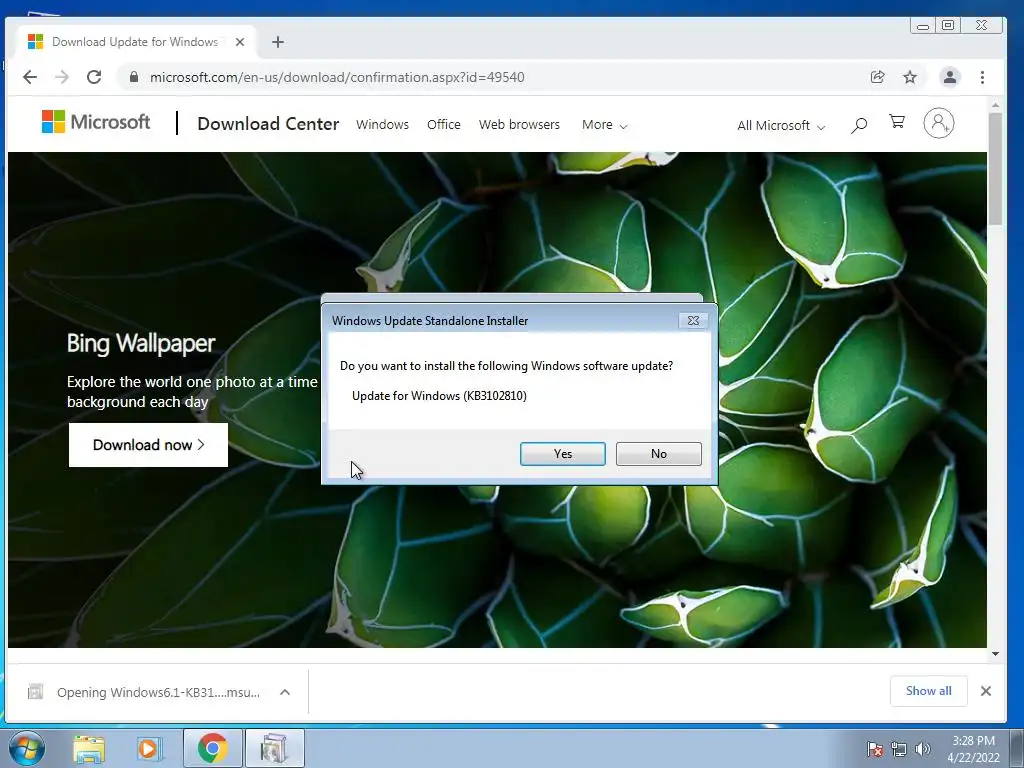Click the Bing Wallpaper heading
The height and width of the screenshot is (768, 1024).
point(141,343)
